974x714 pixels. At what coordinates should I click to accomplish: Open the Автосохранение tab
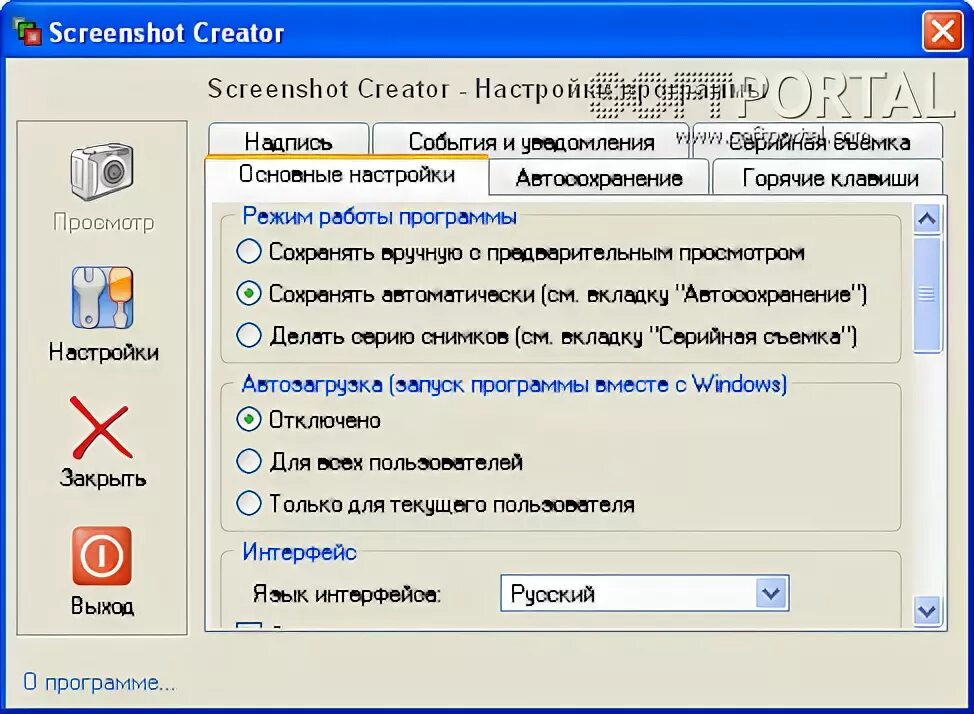(x=599, y=178)
